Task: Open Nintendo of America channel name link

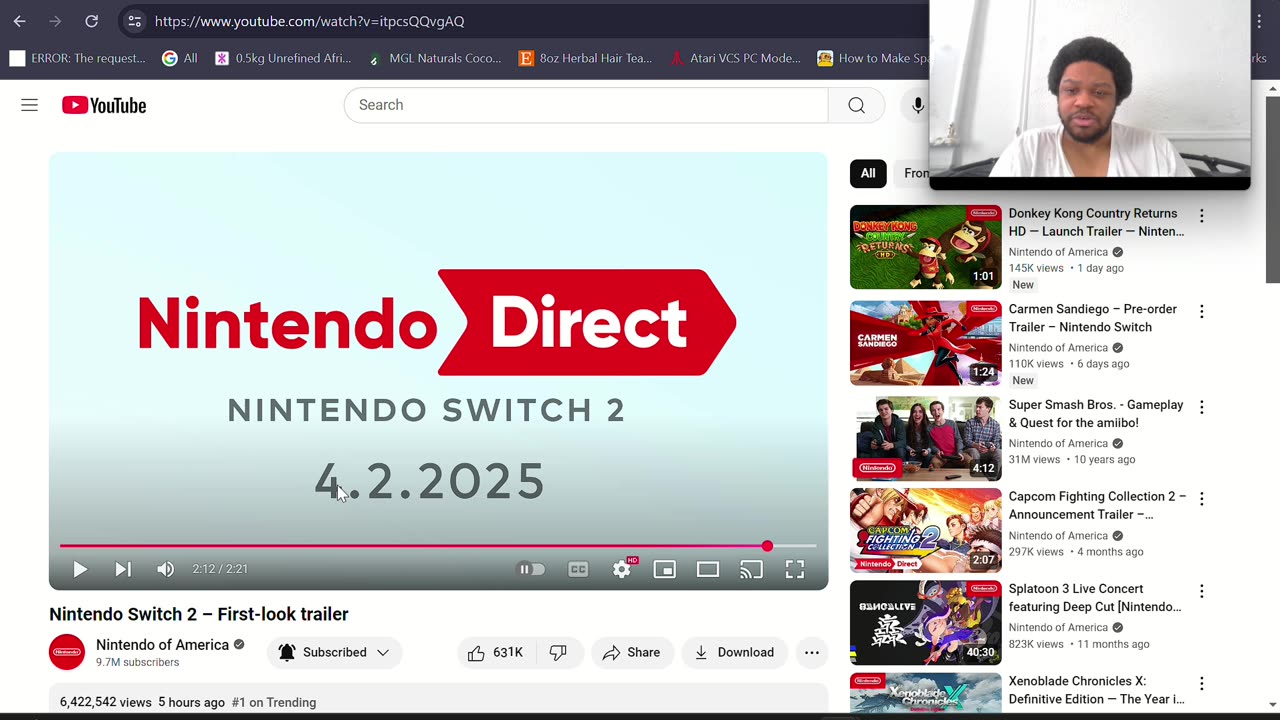Action: click(x=162, y=645)
